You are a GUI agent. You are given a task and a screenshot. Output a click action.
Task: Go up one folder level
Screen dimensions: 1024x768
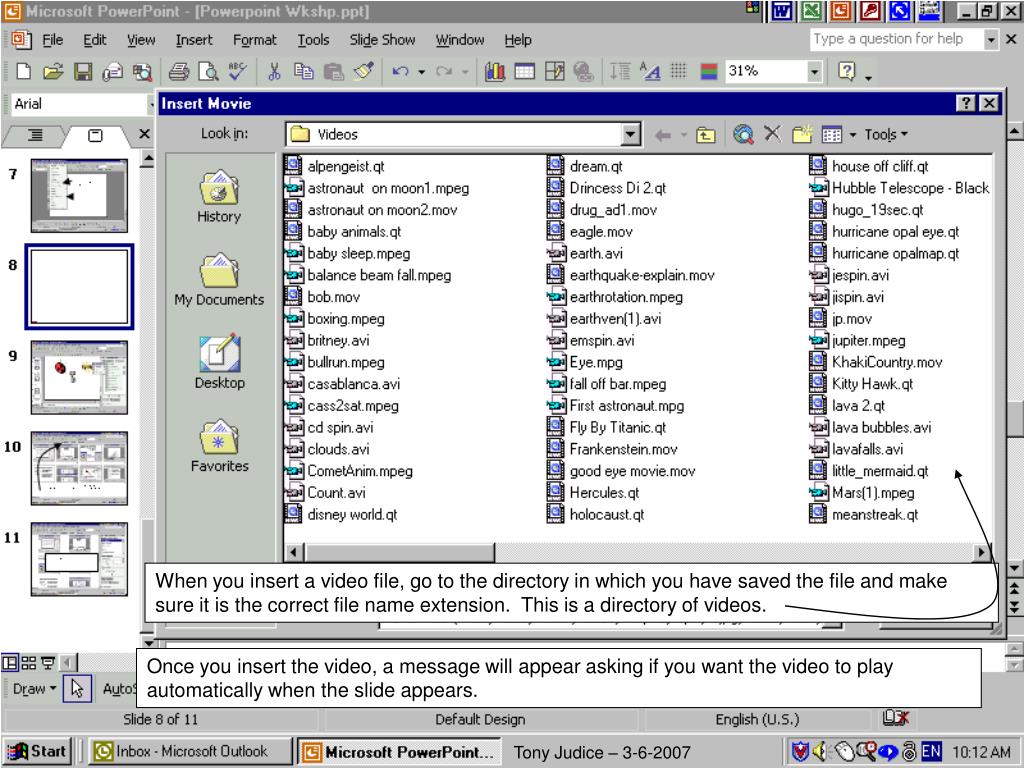[705, 135]
